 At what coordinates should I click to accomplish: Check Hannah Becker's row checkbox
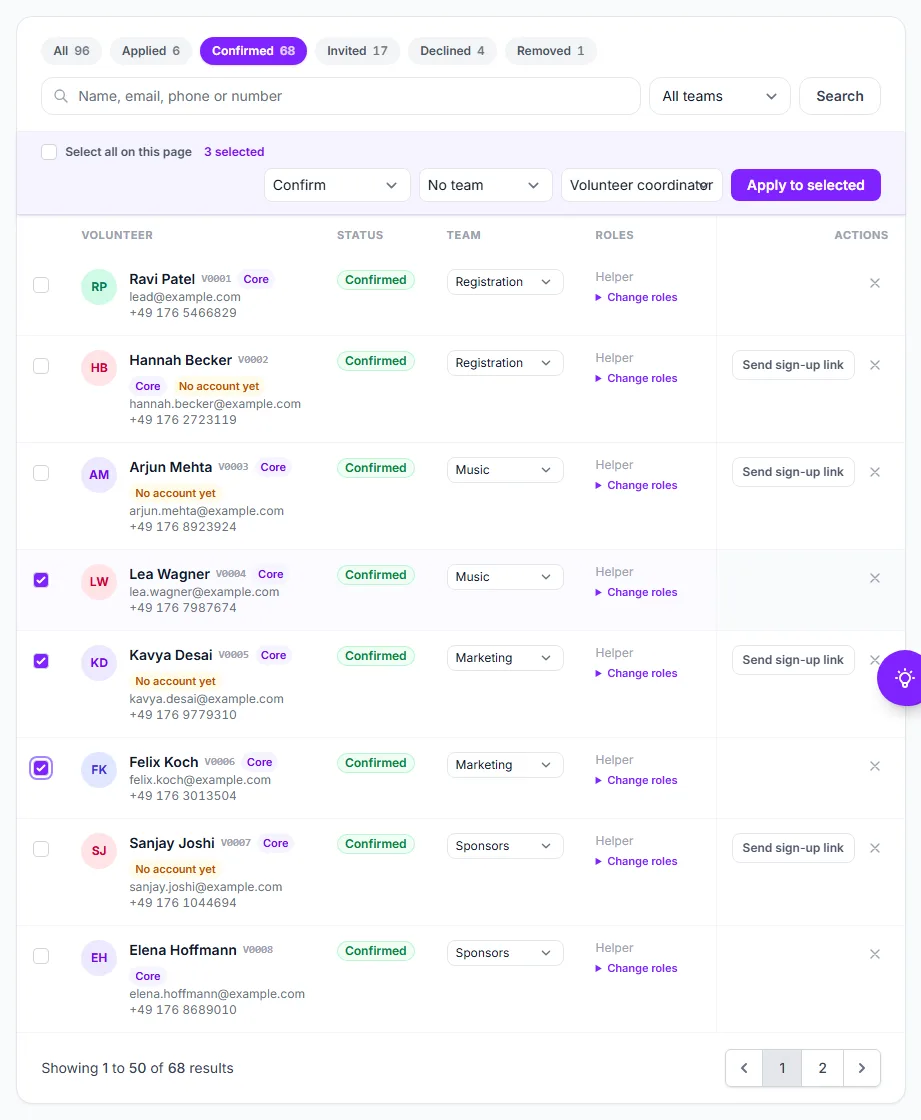pyautogui.click(x=41, y=366)
